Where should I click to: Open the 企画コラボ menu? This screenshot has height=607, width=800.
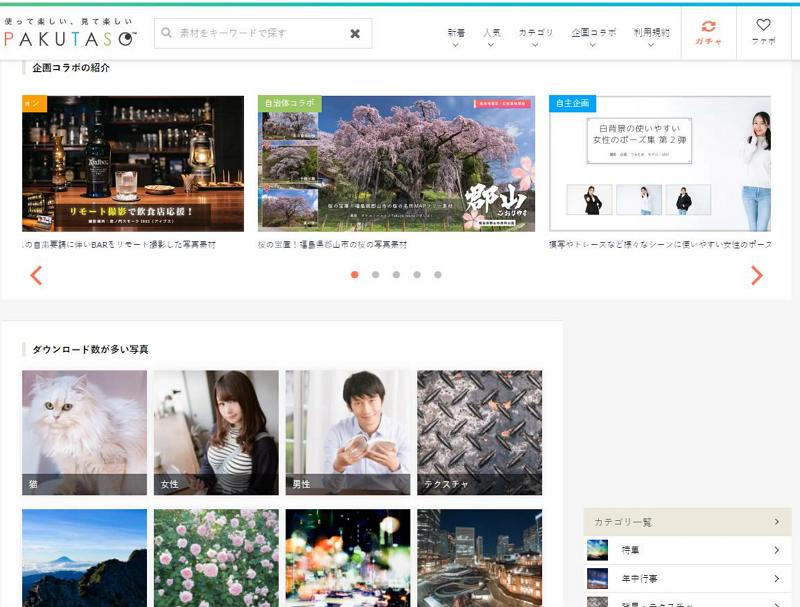pyautogui.click(x=593, y=33)
